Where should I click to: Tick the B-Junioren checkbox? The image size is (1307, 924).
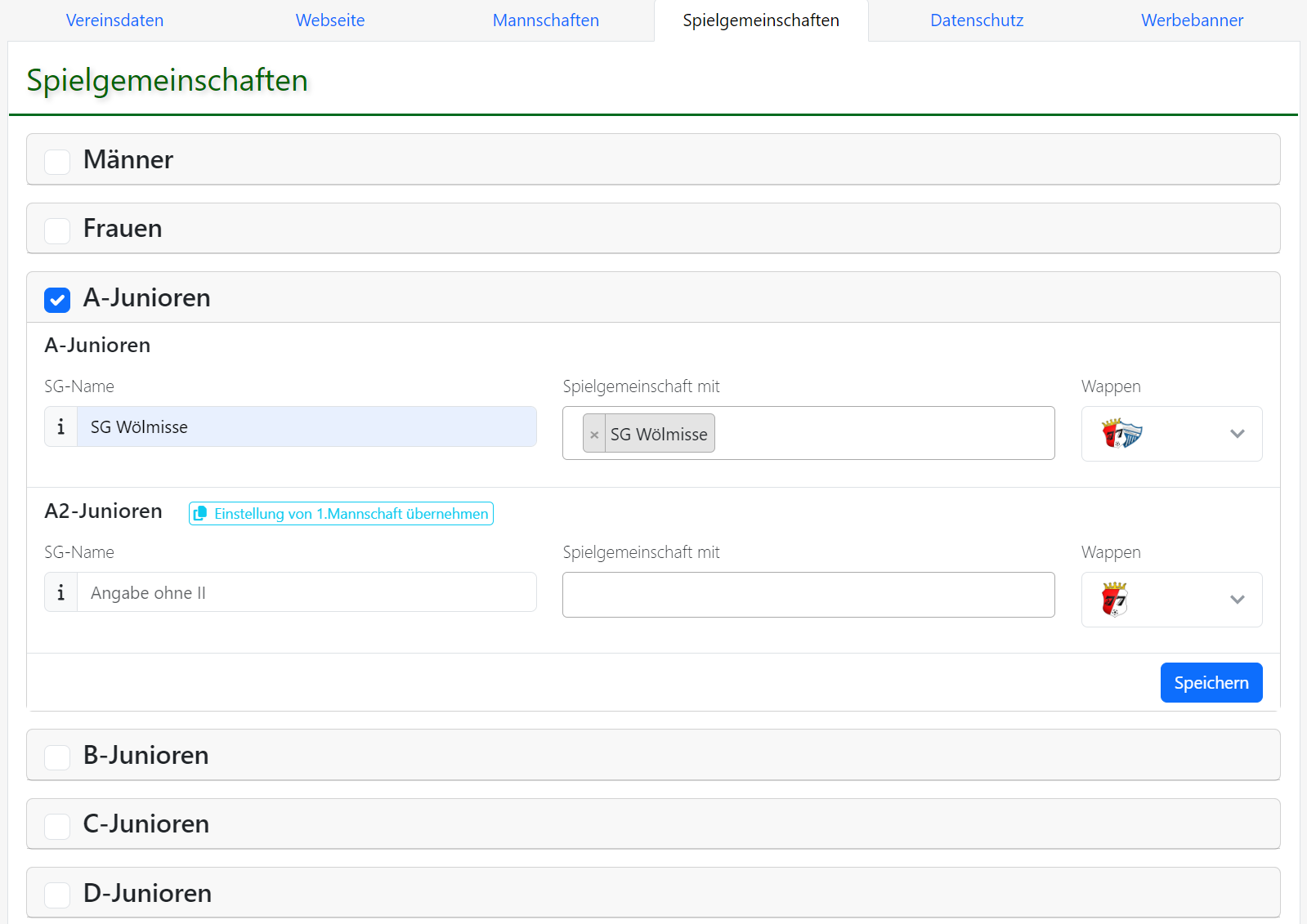pyautogui.click(x=57, y=757)
